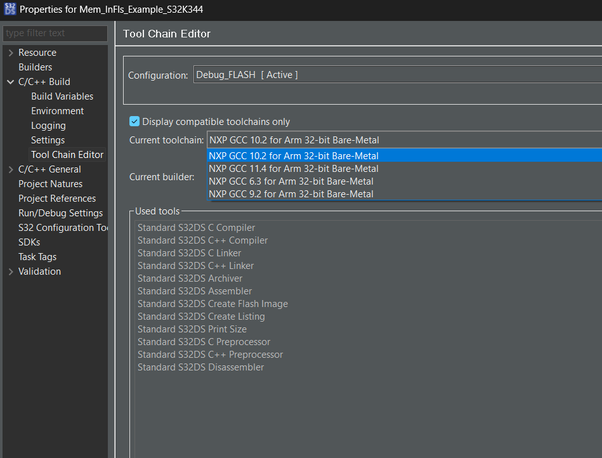Expand the C/C++ General node
Viewport: 602px width, 458px height.
tap(11, 169)
